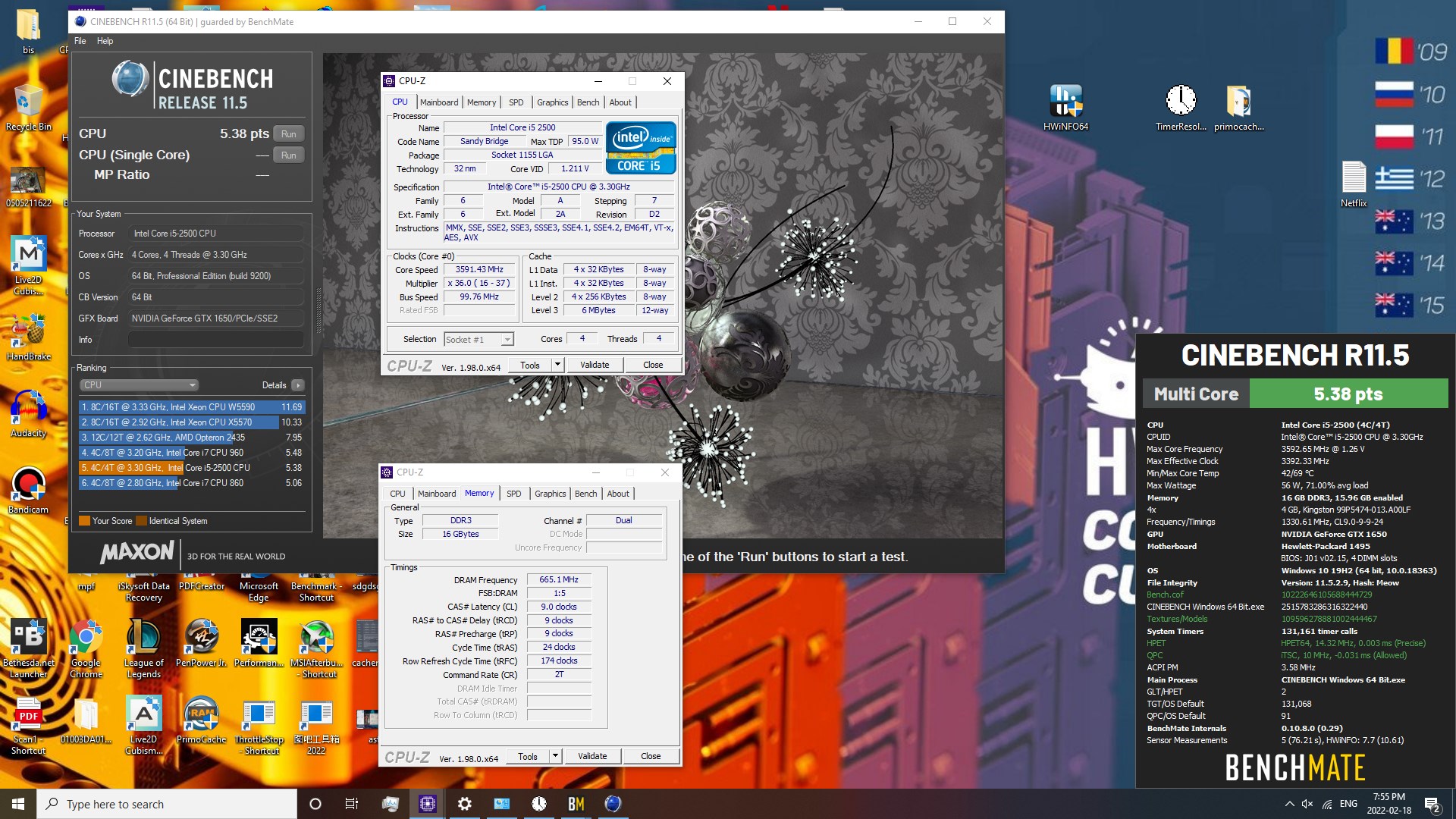Viewport: 1456px width, 819px height.
Task: Click the Identical System legend swatch
Action: click(141, 521)
